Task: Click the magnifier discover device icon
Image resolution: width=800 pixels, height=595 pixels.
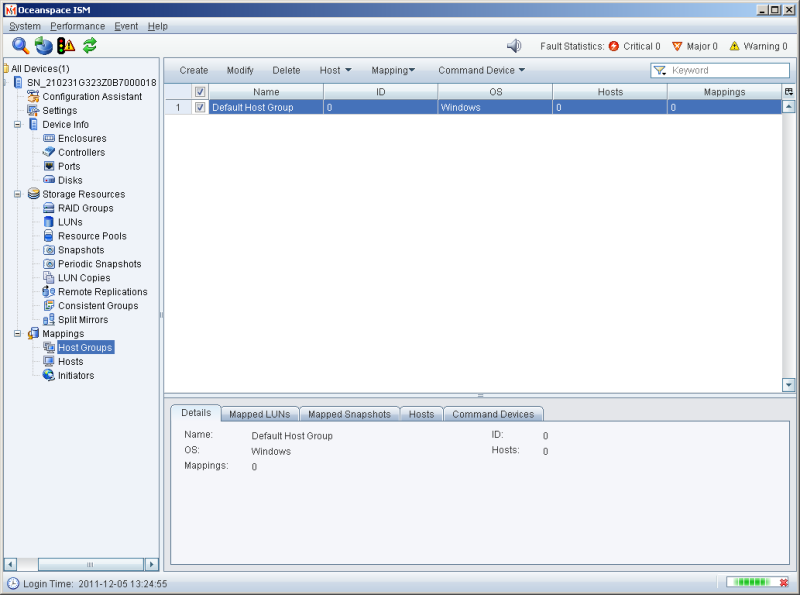Action: point(20,46)
